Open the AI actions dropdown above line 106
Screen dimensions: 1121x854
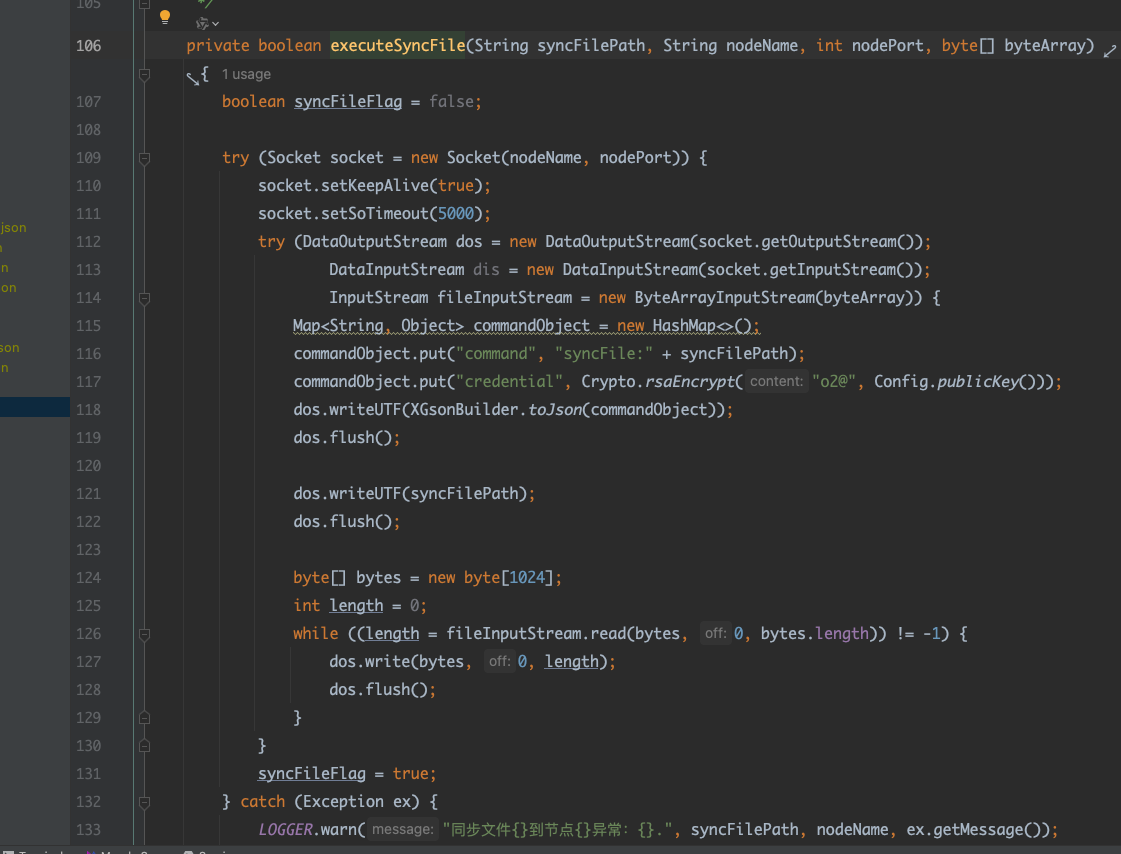click(x=208, y=23)
